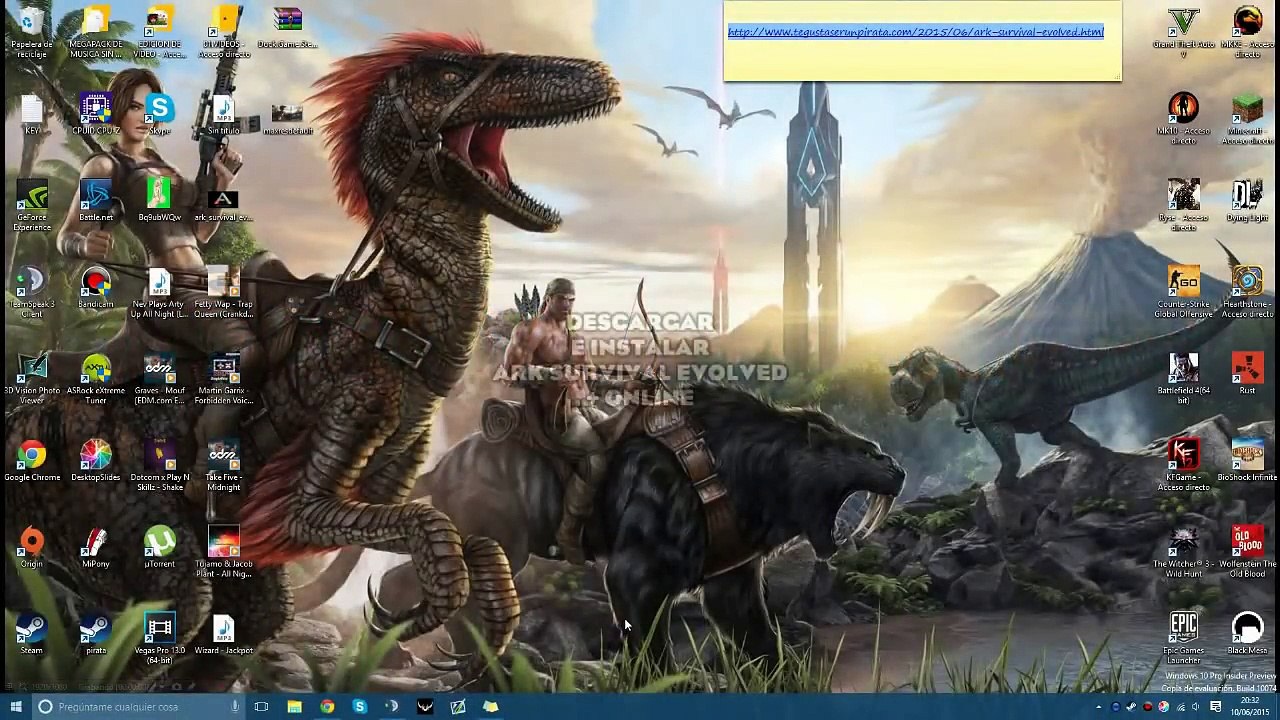Launch Steam from the desktop icon

[x=32, y=635]
